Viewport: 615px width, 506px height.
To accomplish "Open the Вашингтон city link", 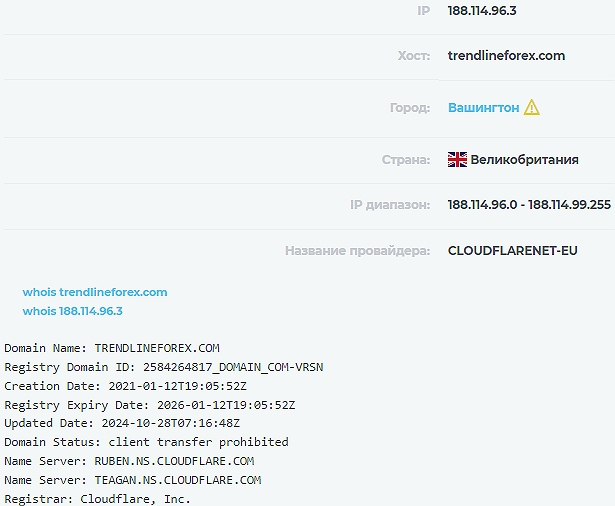I will click(x=484, y=107).
